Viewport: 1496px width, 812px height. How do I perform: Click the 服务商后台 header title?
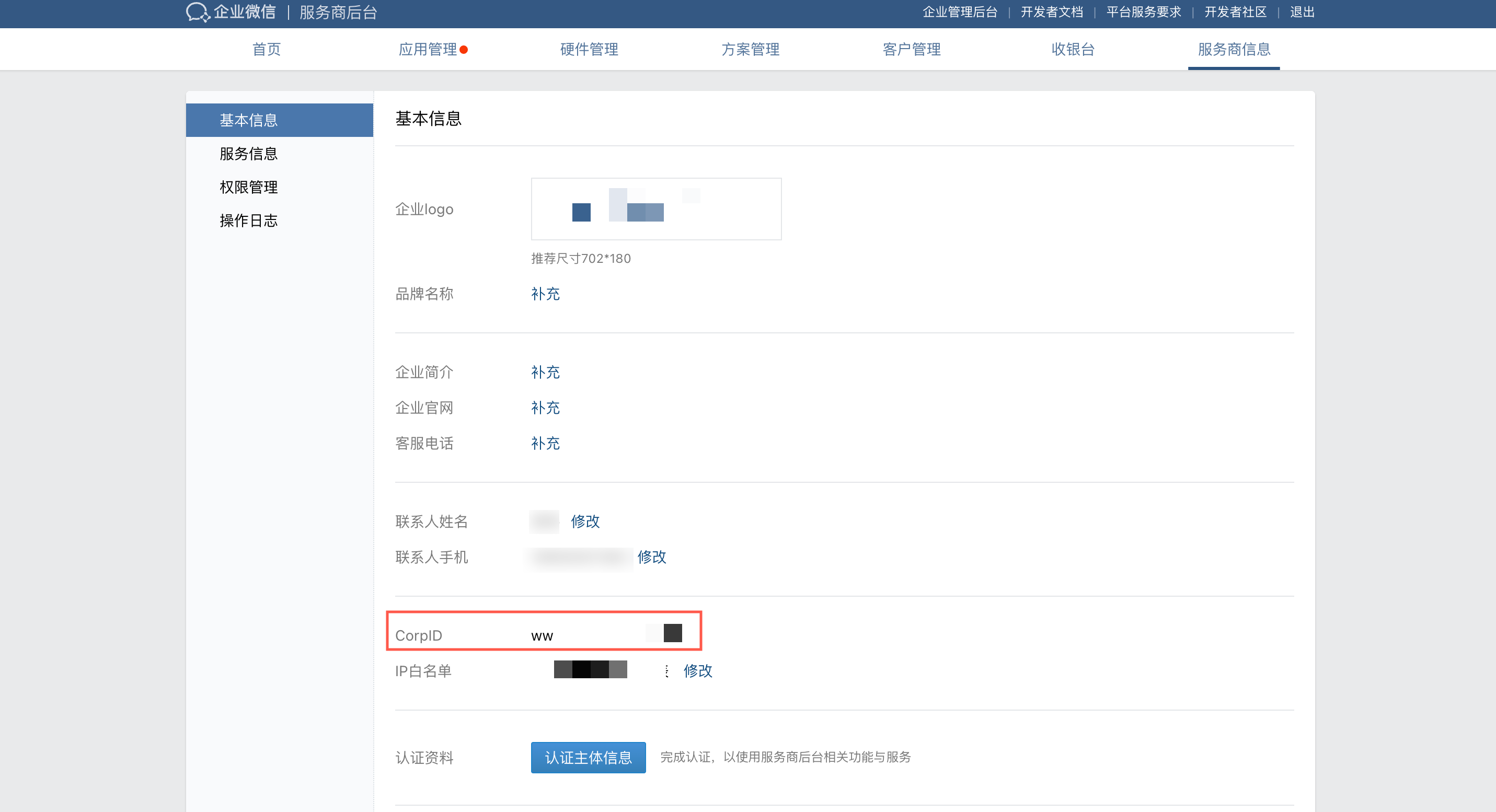click(x=338, y=12)
